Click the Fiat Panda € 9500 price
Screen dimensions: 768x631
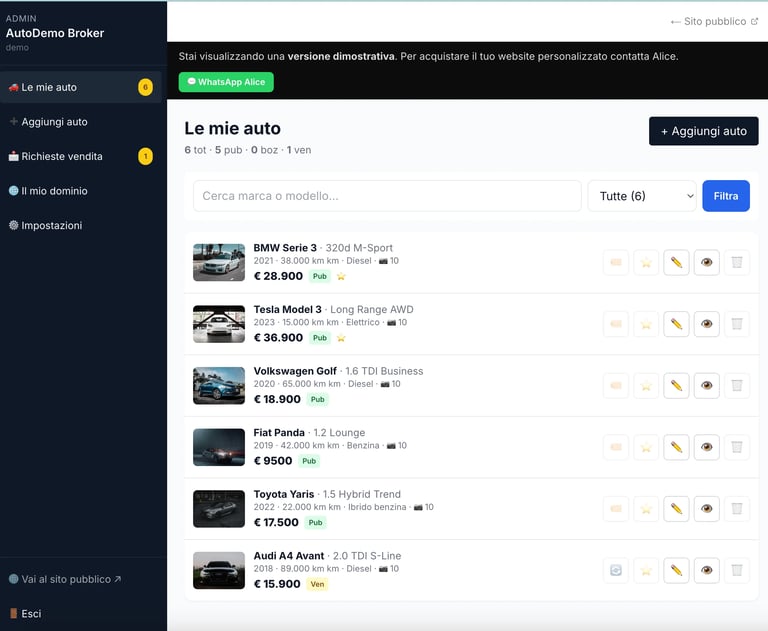point(273,461)
